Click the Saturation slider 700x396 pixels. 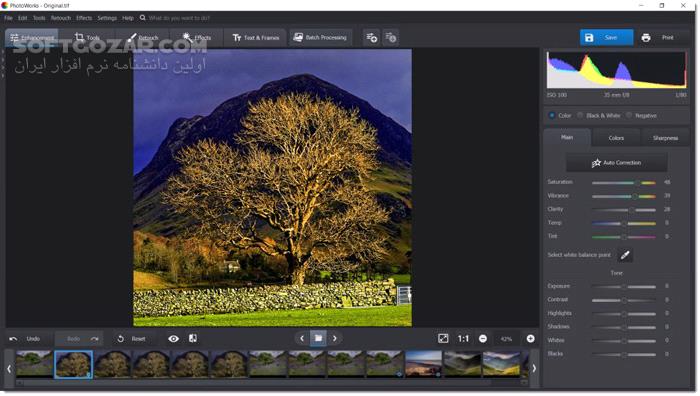click(624, 183)
